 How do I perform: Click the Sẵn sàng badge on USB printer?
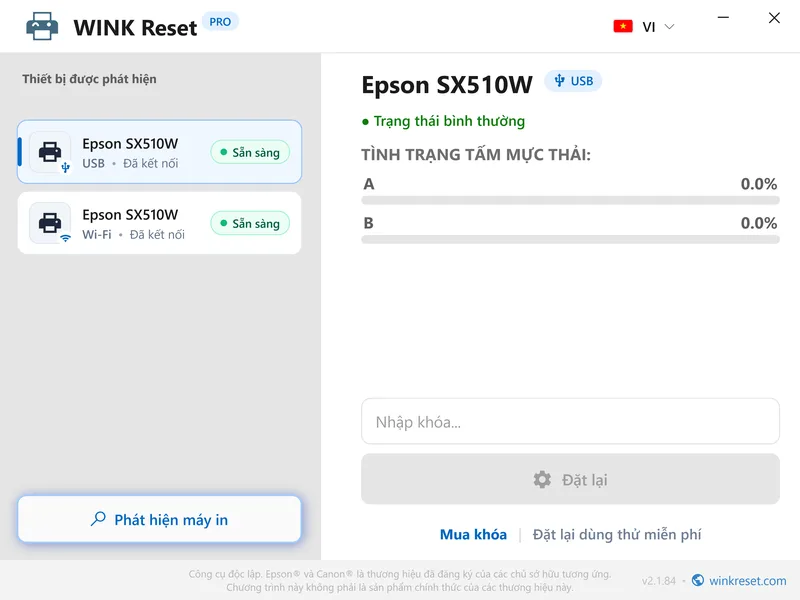[250, 152]
